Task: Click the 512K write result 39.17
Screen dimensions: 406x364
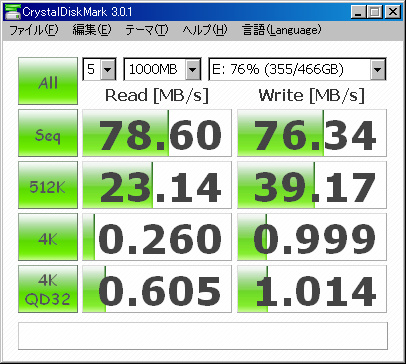Action: click(312, 185)
